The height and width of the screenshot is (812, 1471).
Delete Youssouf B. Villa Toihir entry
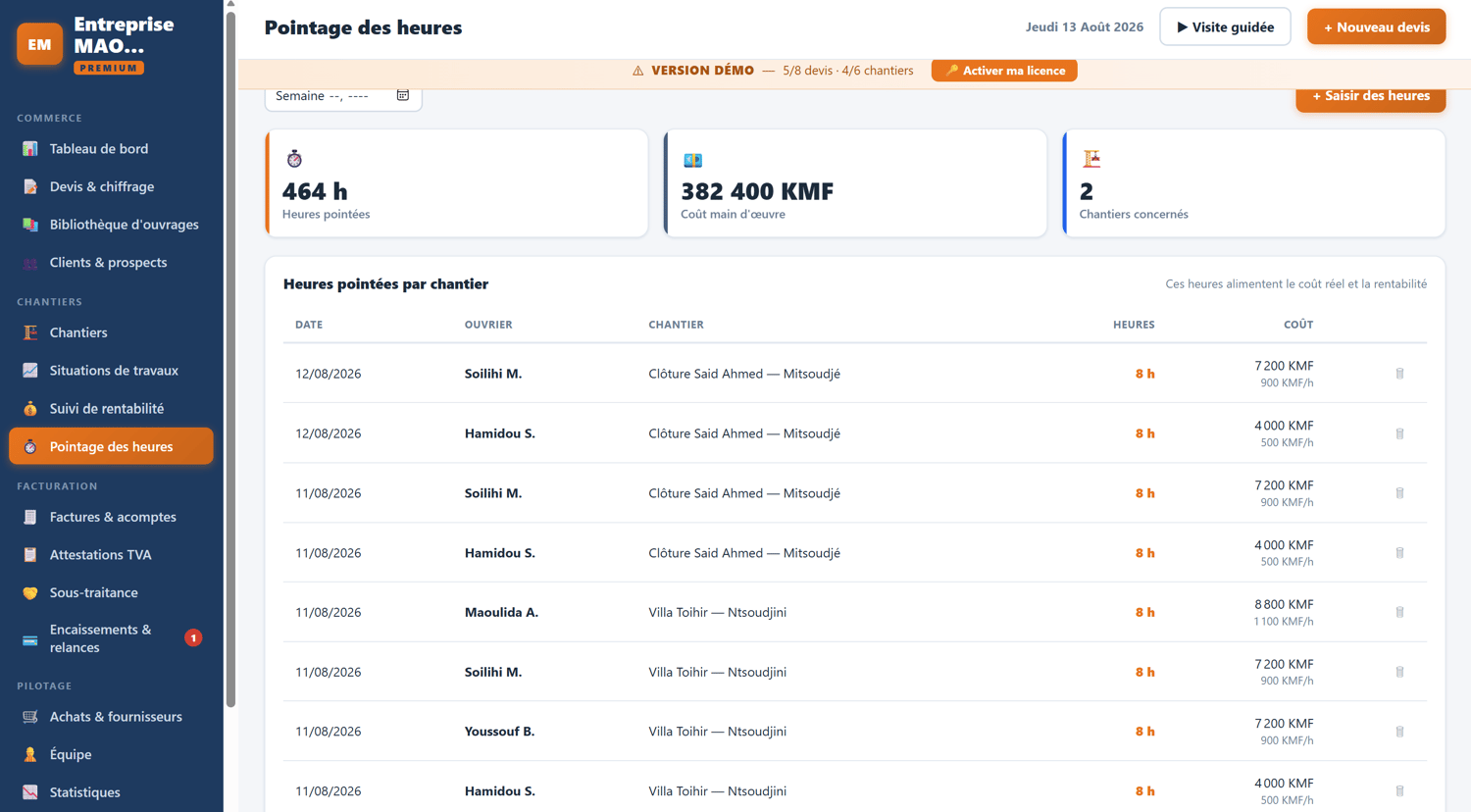(x=1399, y=732)
